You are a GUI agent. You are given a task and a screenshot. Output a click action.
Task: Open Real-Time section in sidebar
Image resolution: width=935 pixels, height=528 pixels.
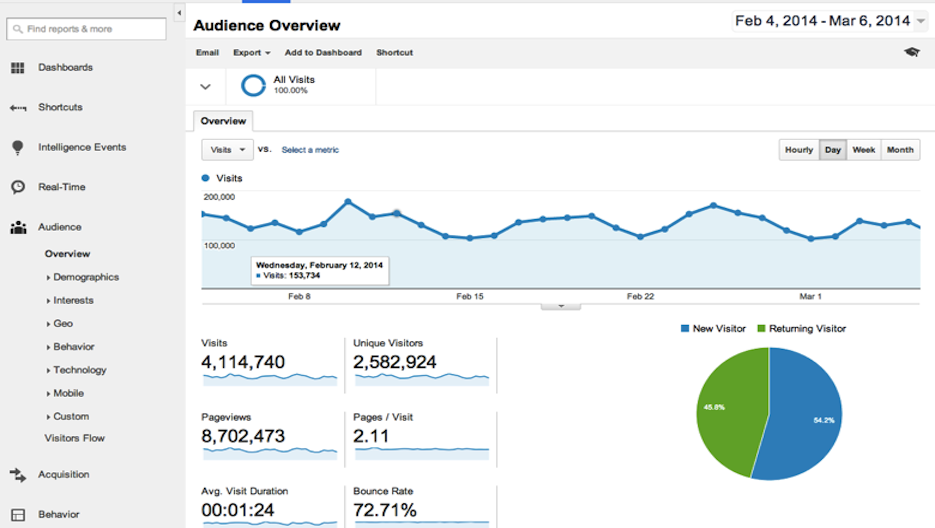coord(61,187)
